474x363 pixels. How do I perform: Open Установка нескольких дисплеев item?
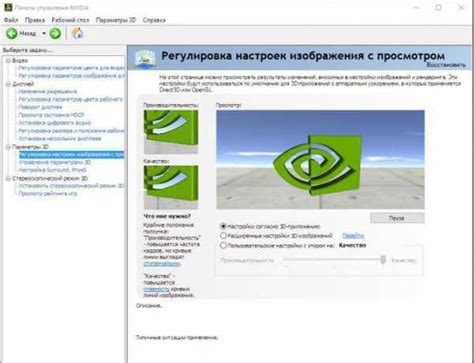pyautogui.click(x=60, y=138)
